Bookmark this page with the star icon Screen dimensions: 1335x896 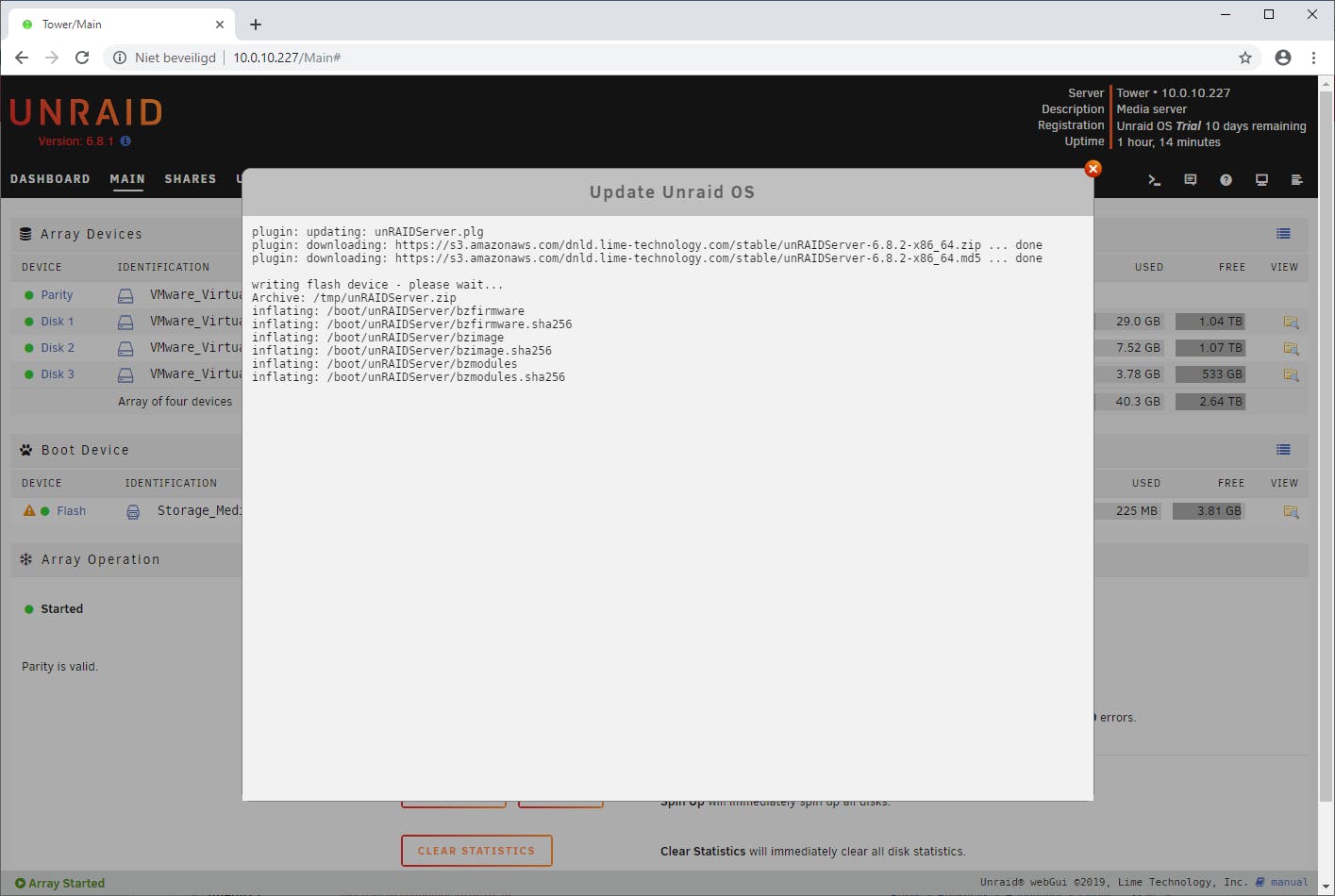coord(1245,58)
